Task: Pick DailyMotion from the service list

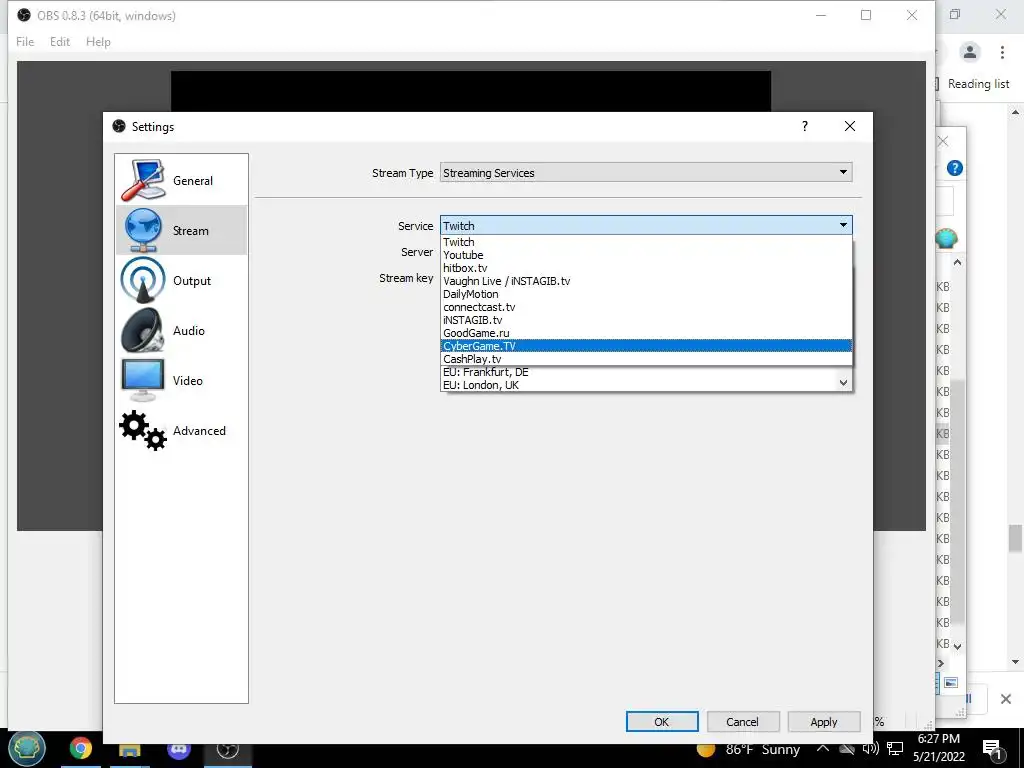Action: tap(646, 295)
